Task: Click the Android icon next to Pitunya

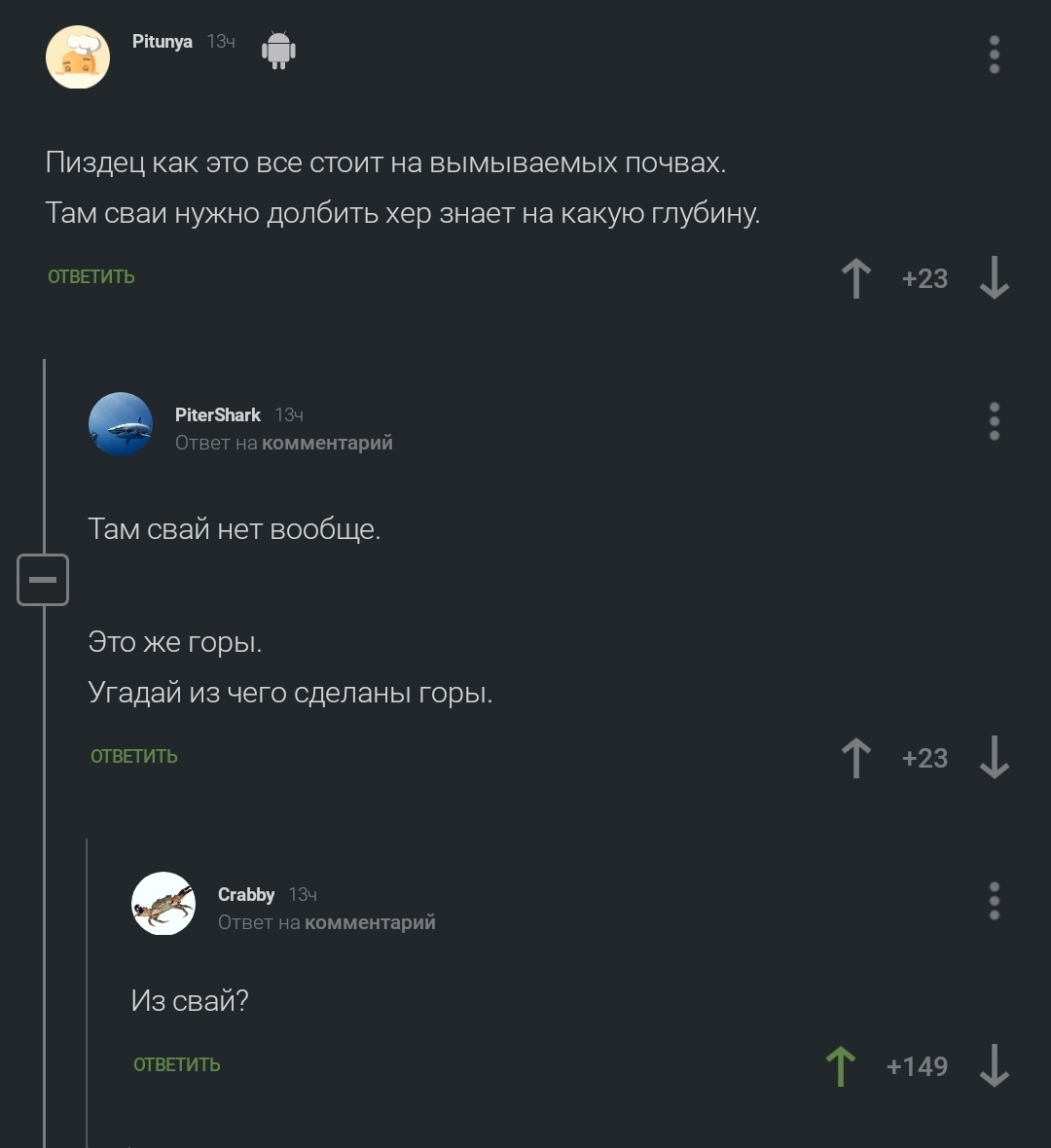Action: point(278,50)
